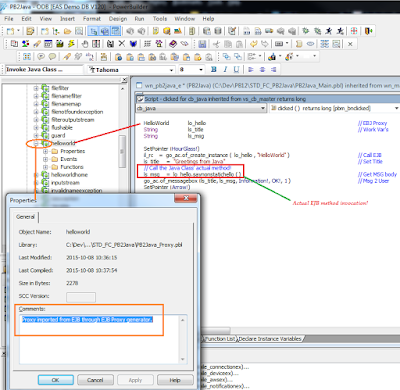
Task: Toggle Bold formatting
Action: (x=214, y=69)
